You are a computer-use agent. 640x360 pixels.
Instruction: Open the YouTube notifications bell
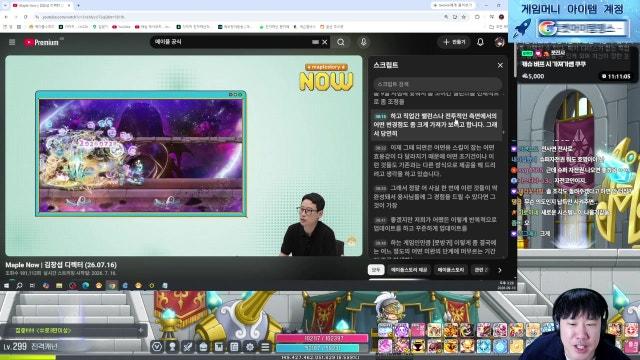pyautogui.click(x=480, y=42)
